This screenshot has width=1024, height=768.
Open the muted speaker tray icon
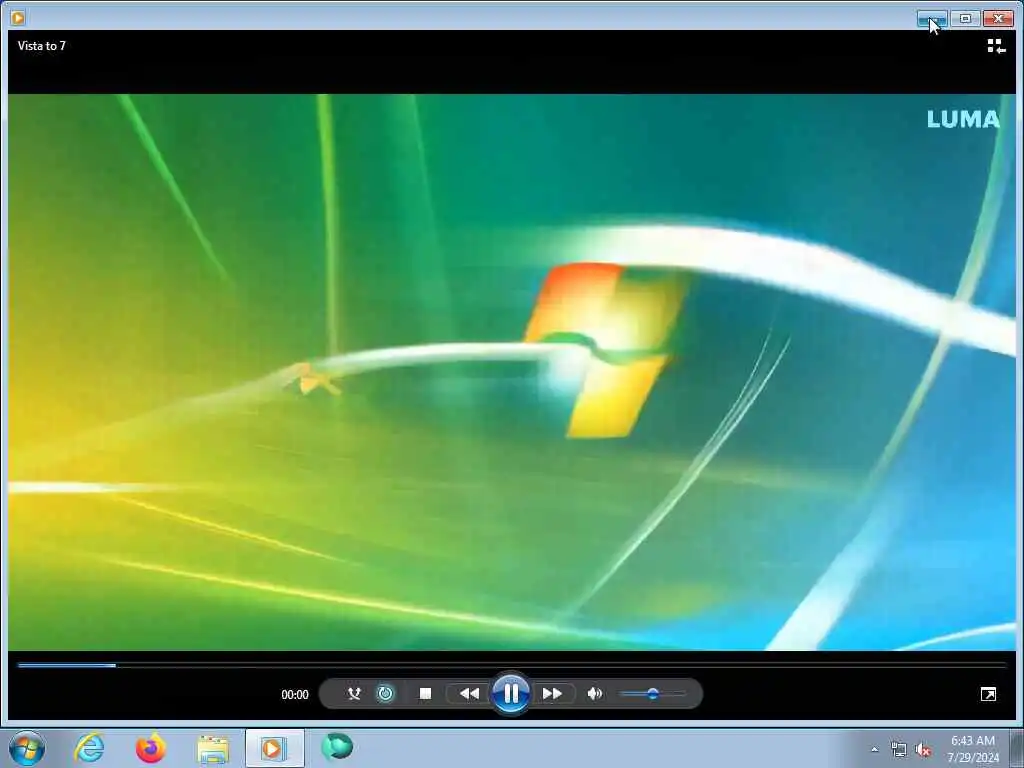923,750
